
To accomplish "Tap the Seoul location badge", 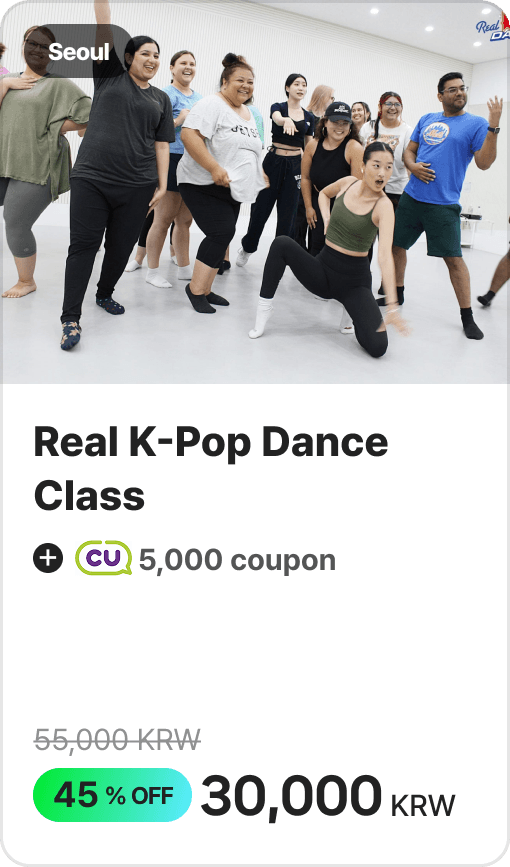I will click(79, 51).
